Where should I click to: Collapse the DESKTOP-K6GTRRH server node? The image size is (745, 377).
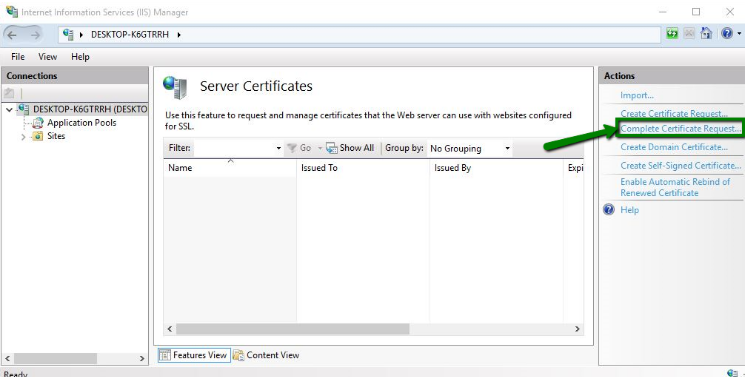tap(9, 110)
